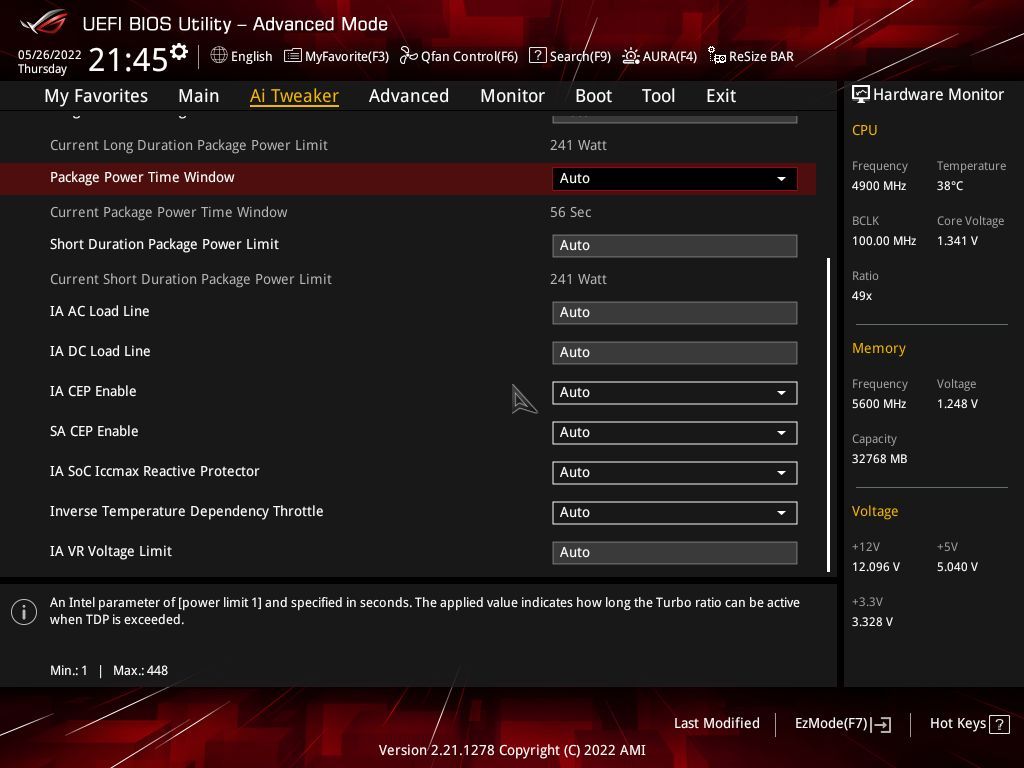Click the Ratio value 49x
Viewport: 1024px width, 768px height.
(x=861, y=296)
